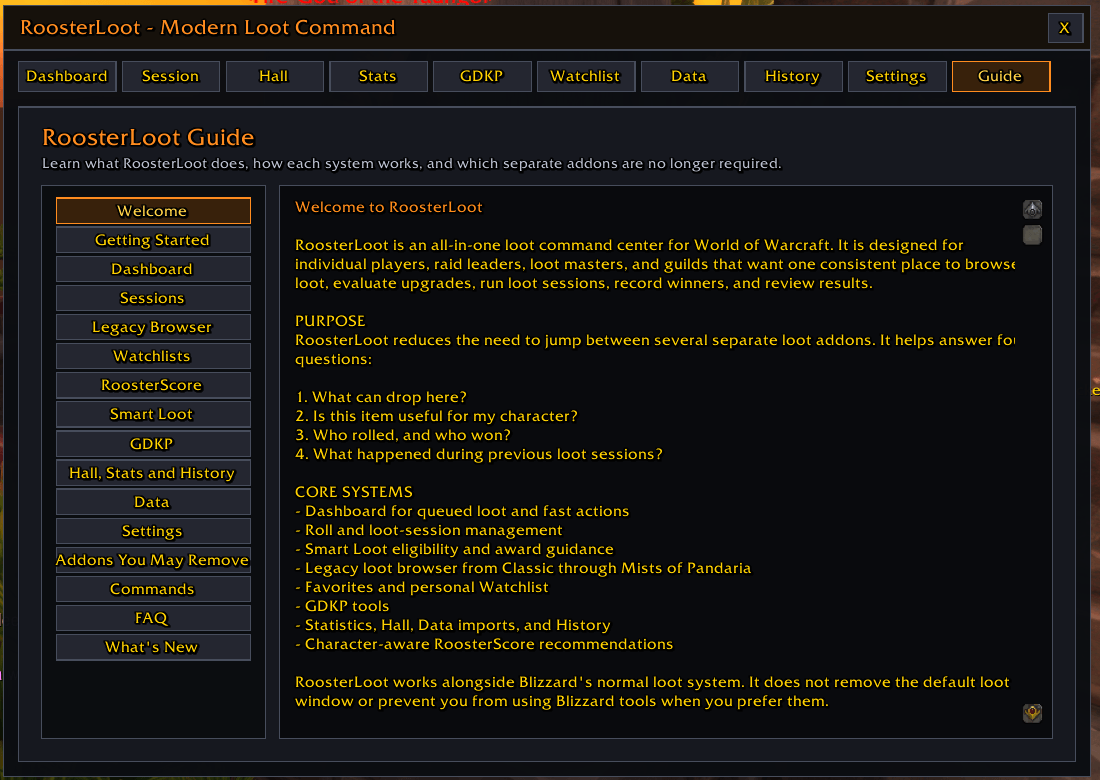View the What's New section
The image size is (1100, 780).
point(153,647)
